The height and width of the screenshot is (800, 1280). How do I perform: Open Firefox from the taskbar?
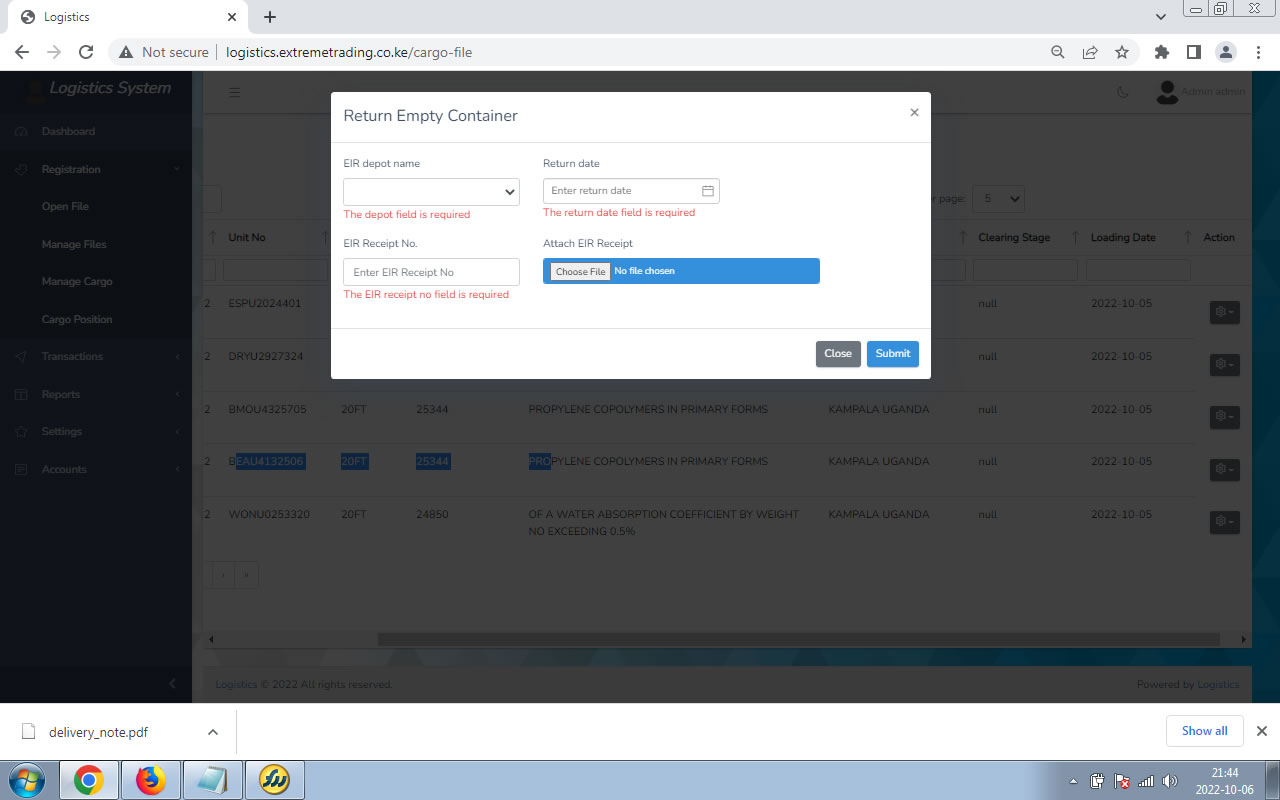point(151,780)
